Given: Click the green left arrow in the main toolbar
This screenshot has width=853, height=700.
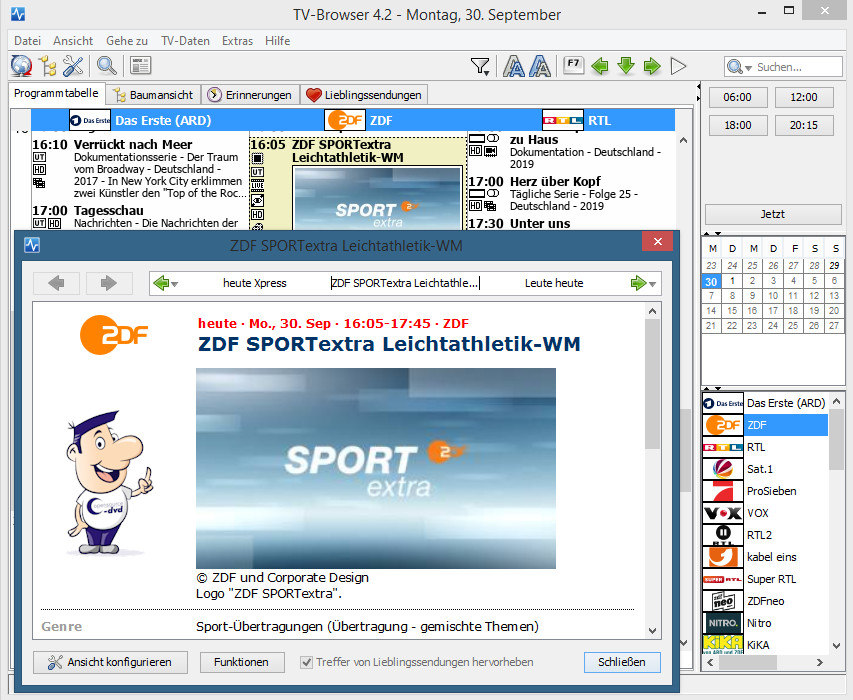Looking at the screenshot, I should tap(600, 67).
